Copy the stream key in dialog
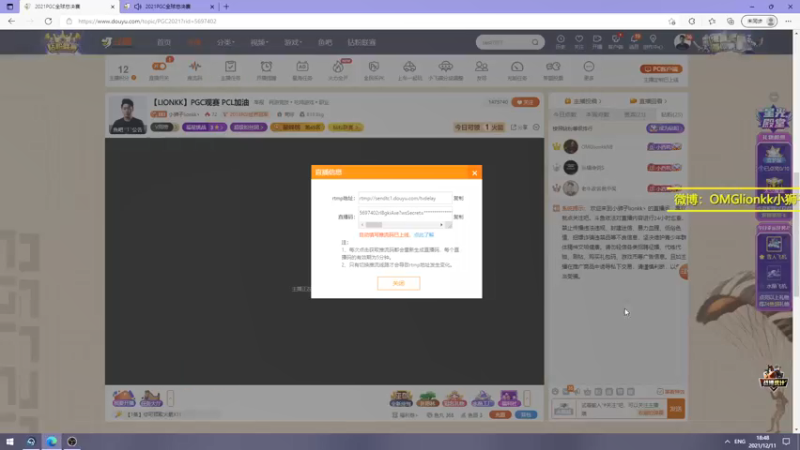The image size is (800, 450). (x=459, y=217)
